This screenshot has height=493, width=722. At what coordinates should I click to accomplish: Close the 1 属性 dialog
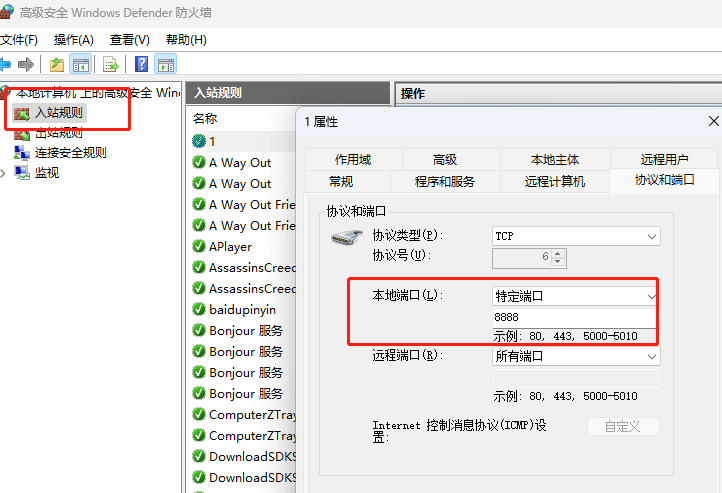712,121
